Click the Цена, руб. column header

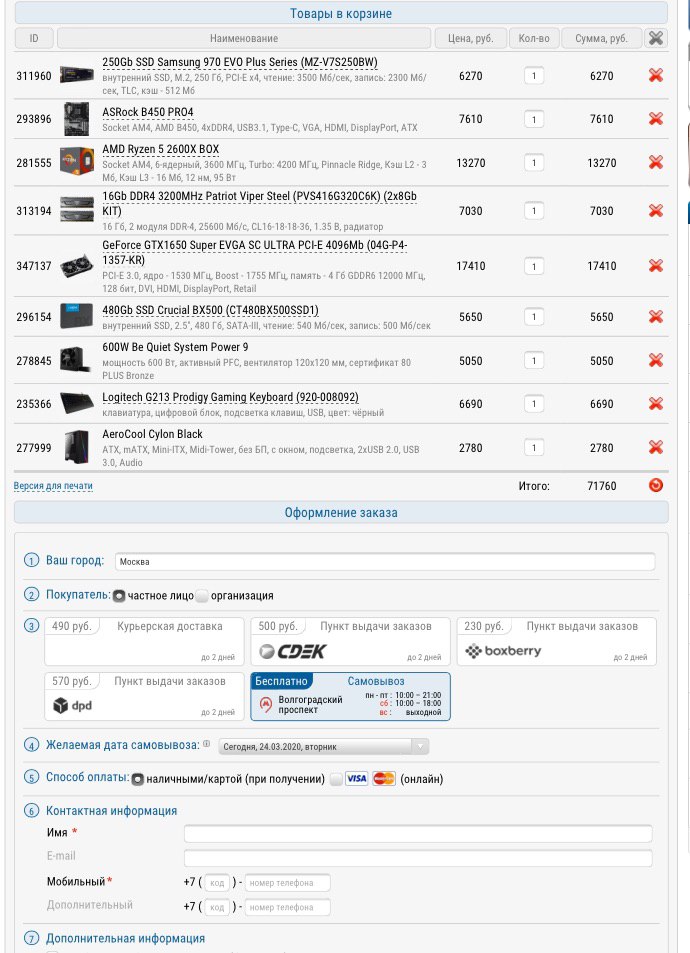[x=471, y=38]
